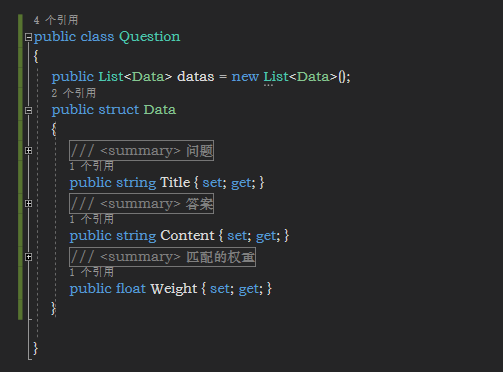Click the struct Data type name
Image resolution: width=503 pixels, height=372 pixels.
tap(160, 110)
